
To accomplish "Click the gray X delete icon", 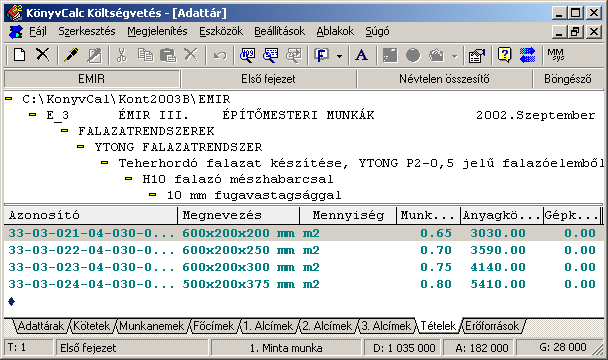I will (x=191, y=55).
